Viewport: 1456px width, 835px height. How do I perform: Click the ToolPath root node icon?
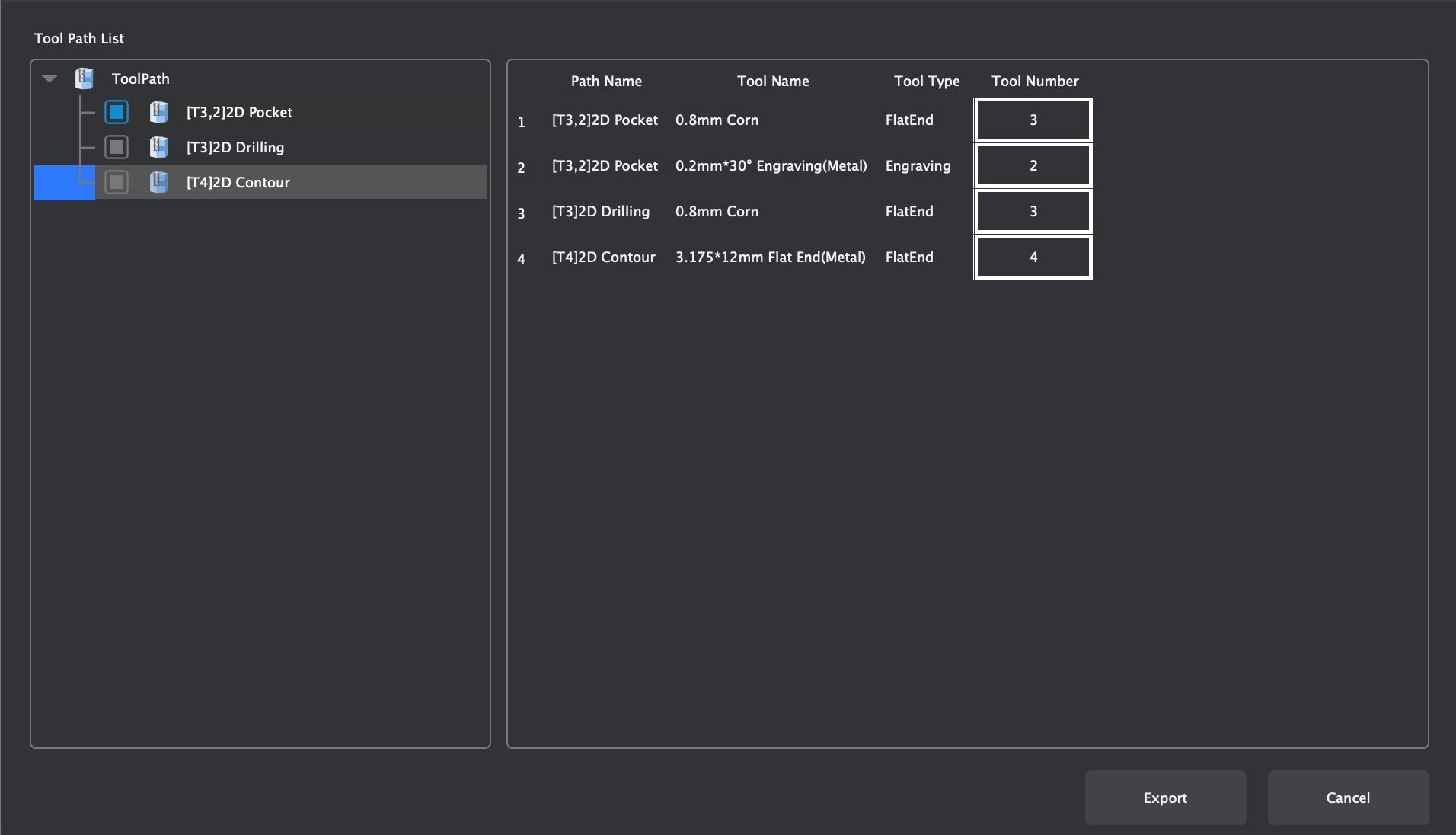click(84, 78)
